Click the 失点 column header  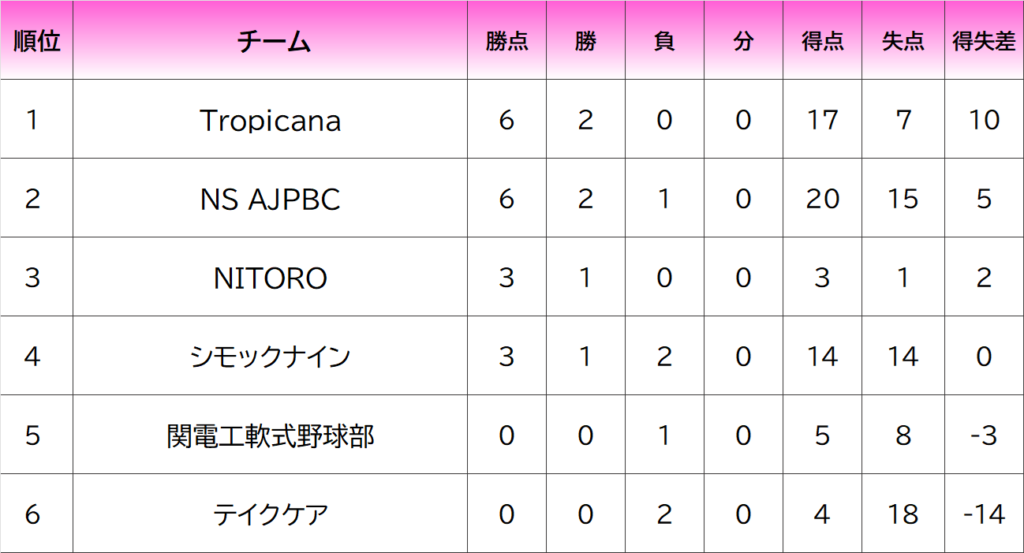point(903,40)
